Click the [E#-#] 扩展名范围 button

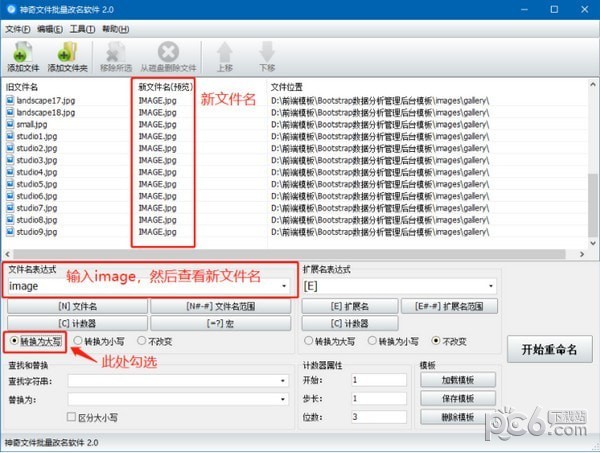(x=449, y=306)
